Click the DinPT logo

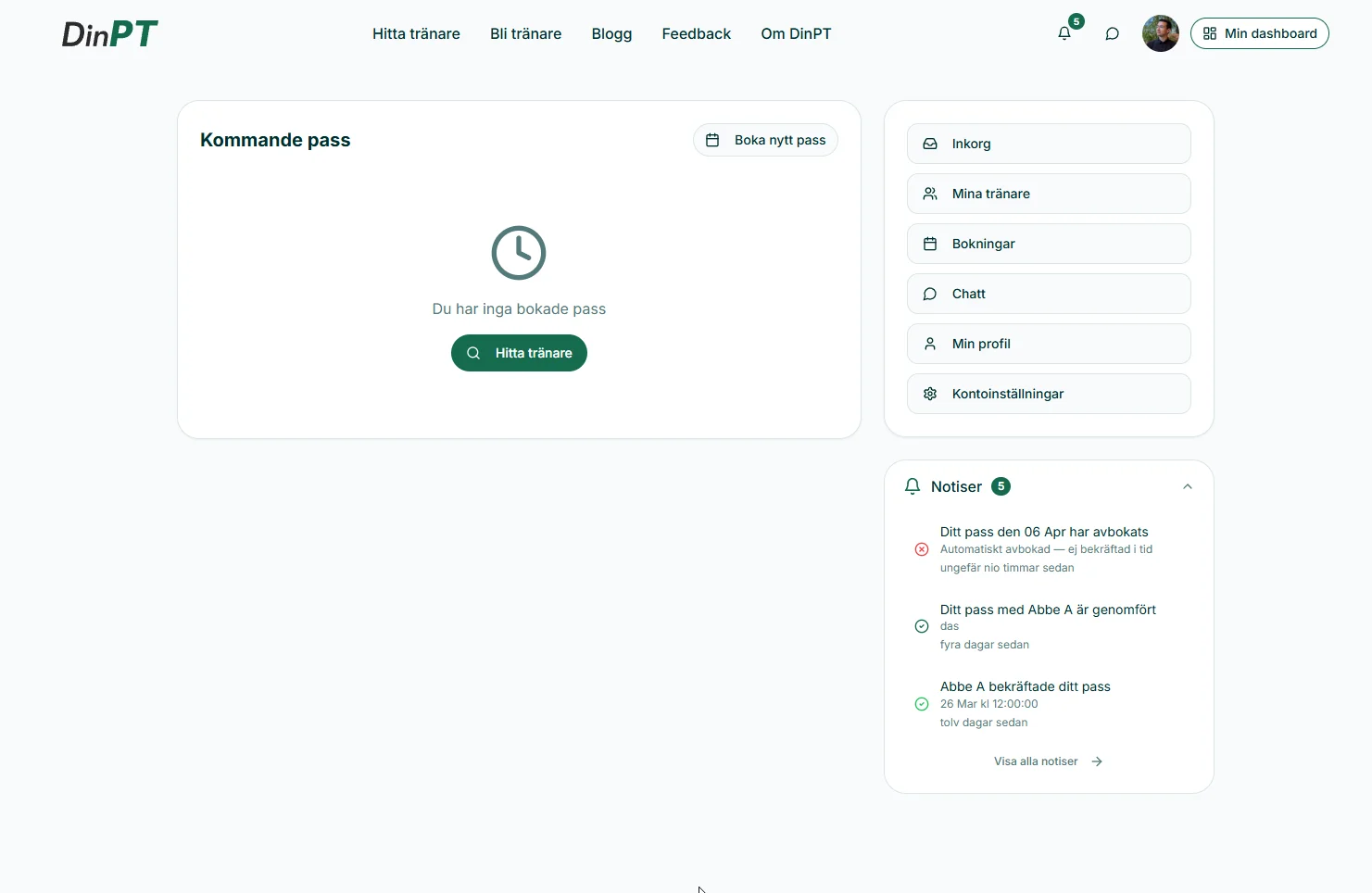click(109, 34)
